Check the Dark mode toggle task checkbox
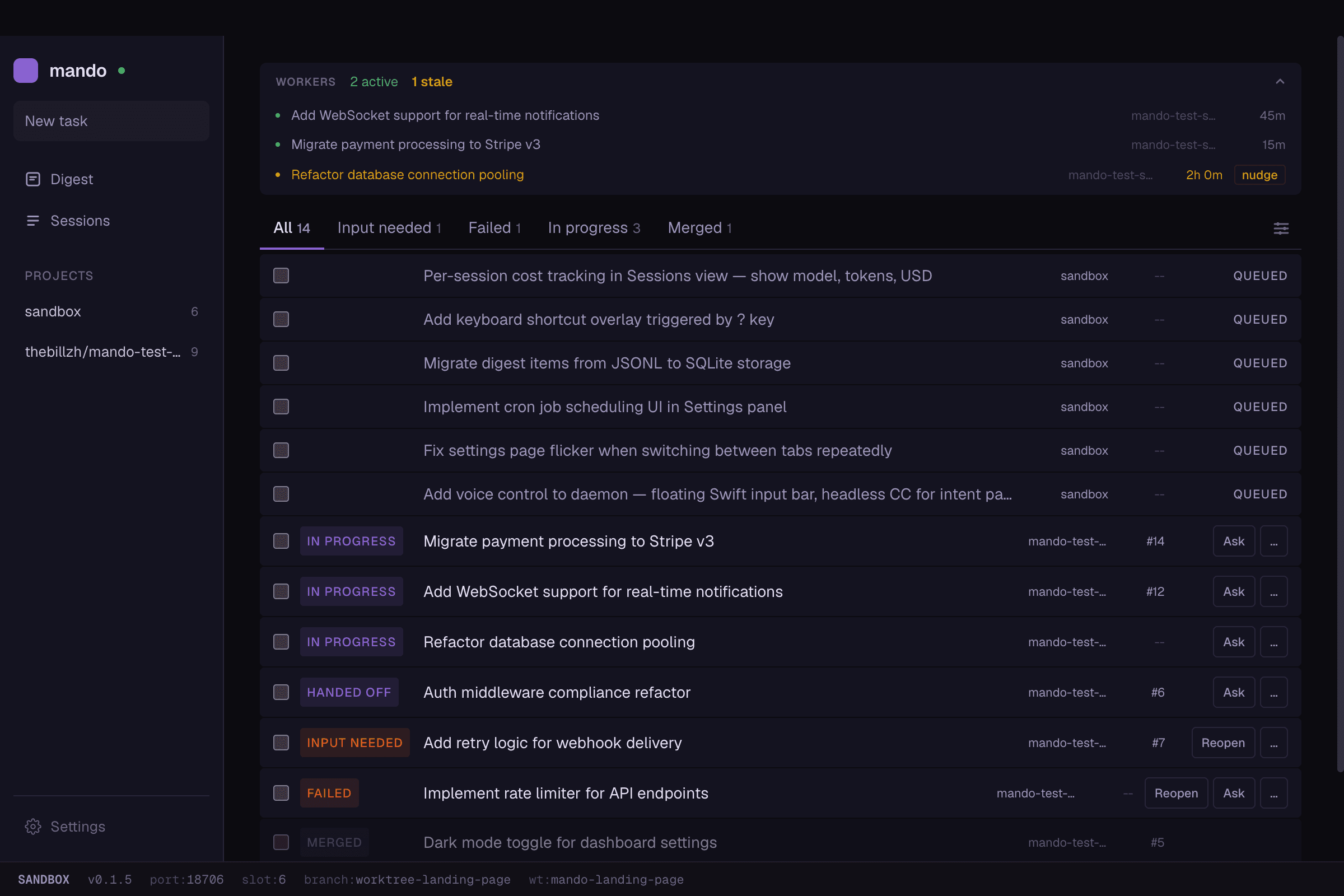 [x=281, y=842]
